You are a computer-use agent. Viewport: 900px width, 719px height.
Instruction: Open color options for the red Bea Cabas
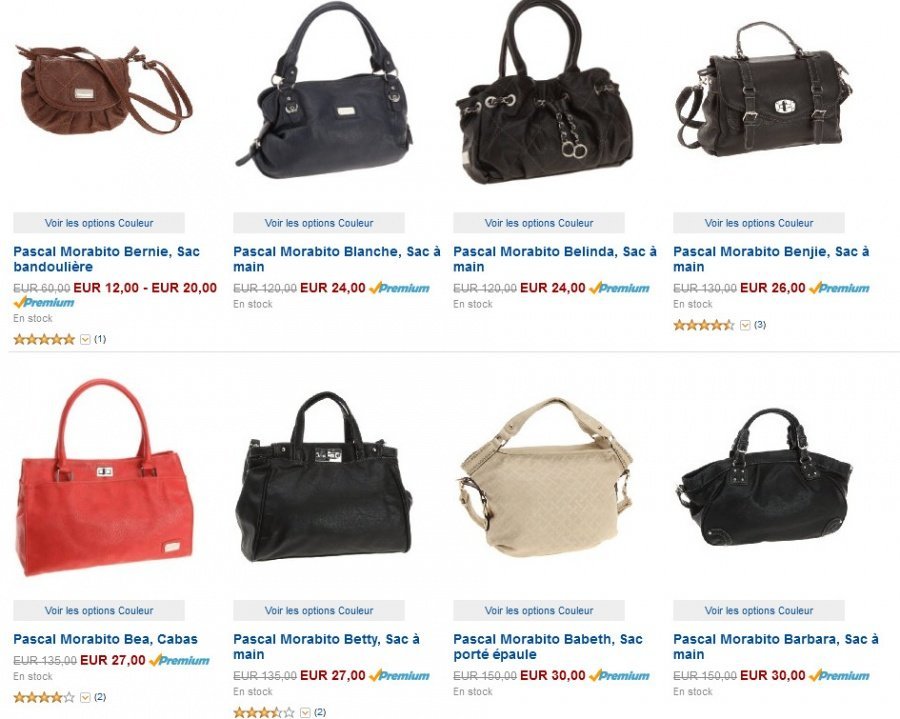tap(99, 611)
